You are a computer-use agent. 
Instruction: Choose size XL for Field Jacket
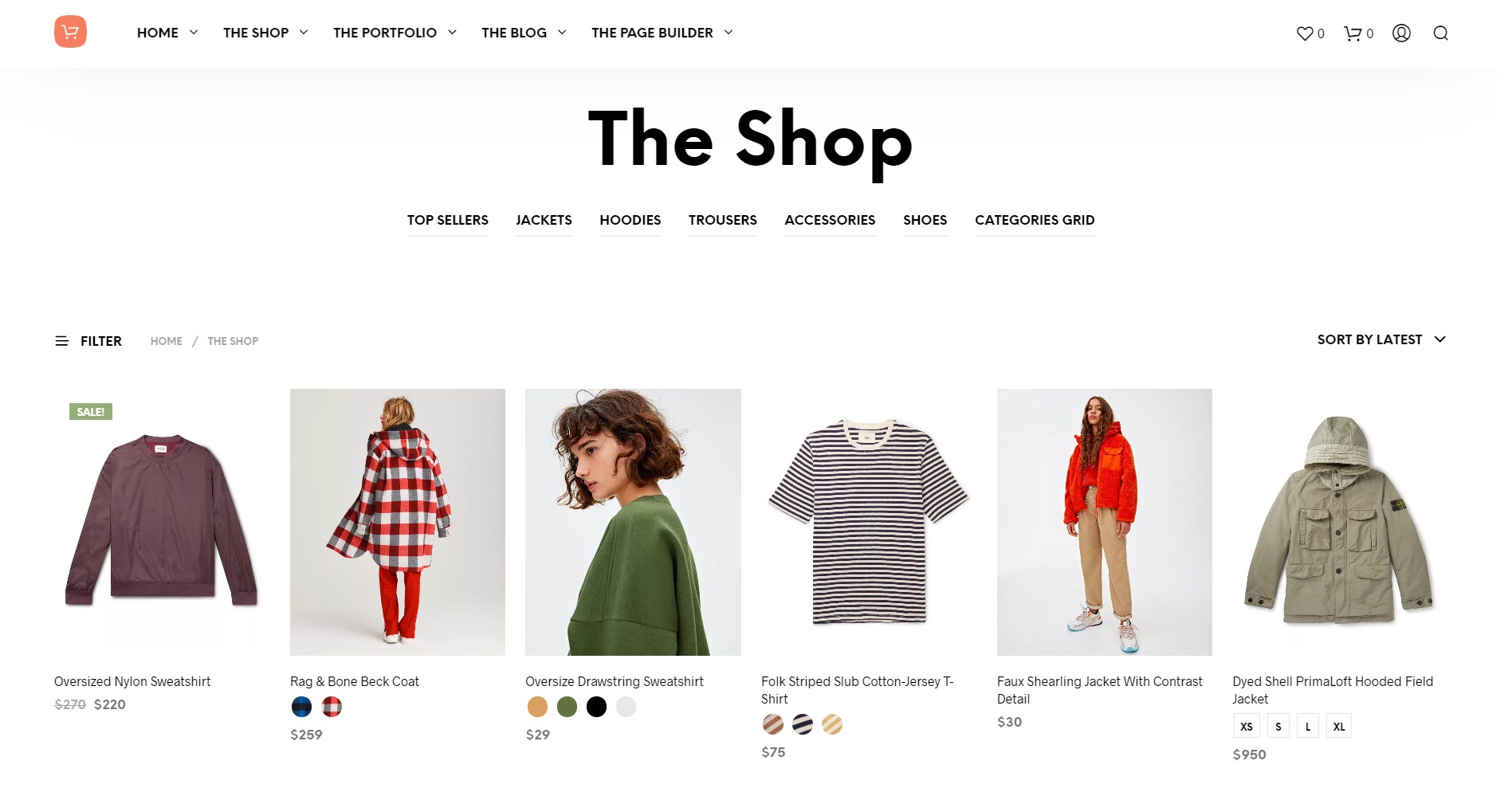tap(1339, 726)
